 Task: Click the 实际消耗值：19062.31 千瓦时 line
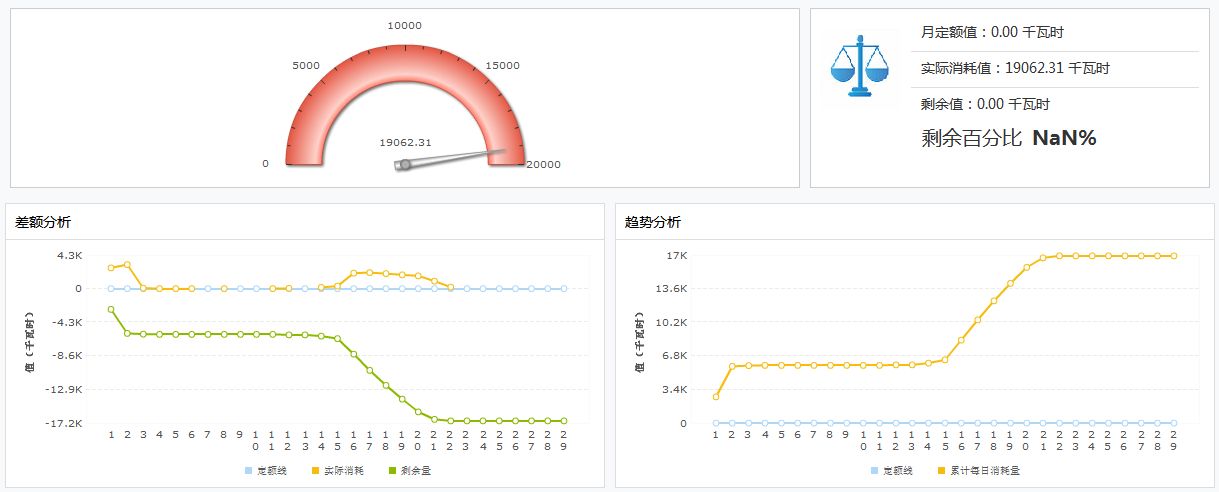pyautogui.click(x=1015, y=68)
